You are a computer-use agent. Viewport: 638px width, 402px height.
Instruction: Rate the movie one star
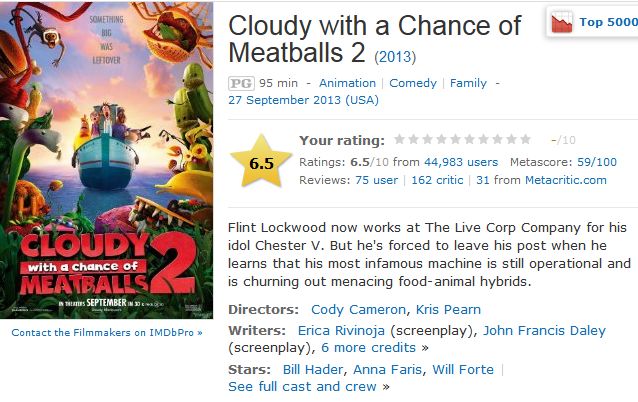400,140
